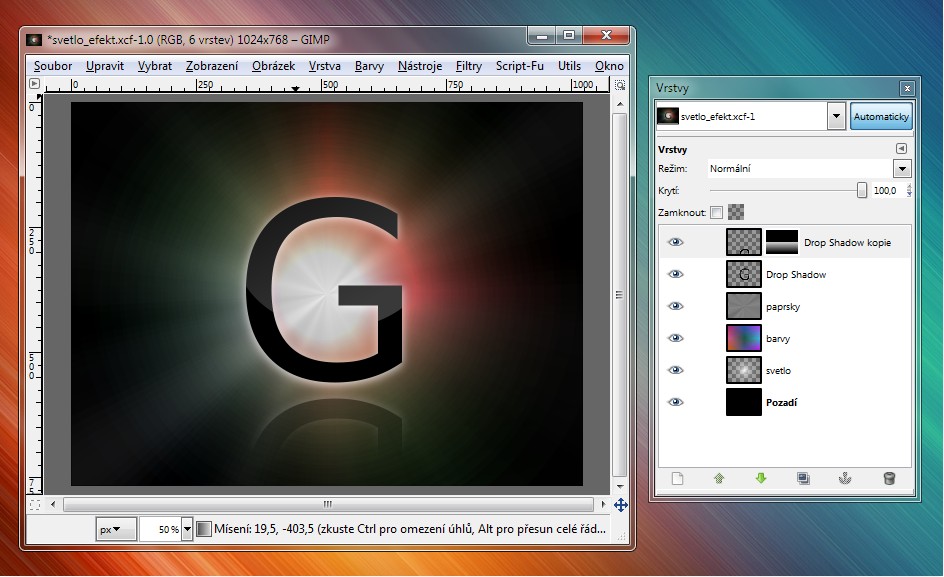The width and height of the screenshot is (944, 577).
Task: Click the paprsky layer name
Action: coord(783,307)
